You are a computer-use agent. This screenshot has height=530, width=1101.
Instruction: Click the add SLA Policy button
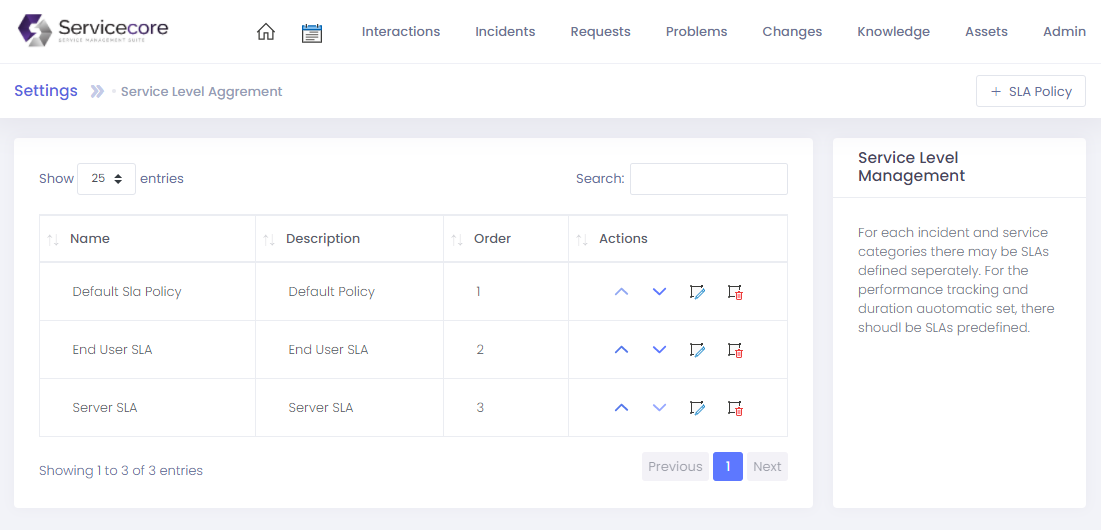pyautogui.click(x=1030, y=91)
